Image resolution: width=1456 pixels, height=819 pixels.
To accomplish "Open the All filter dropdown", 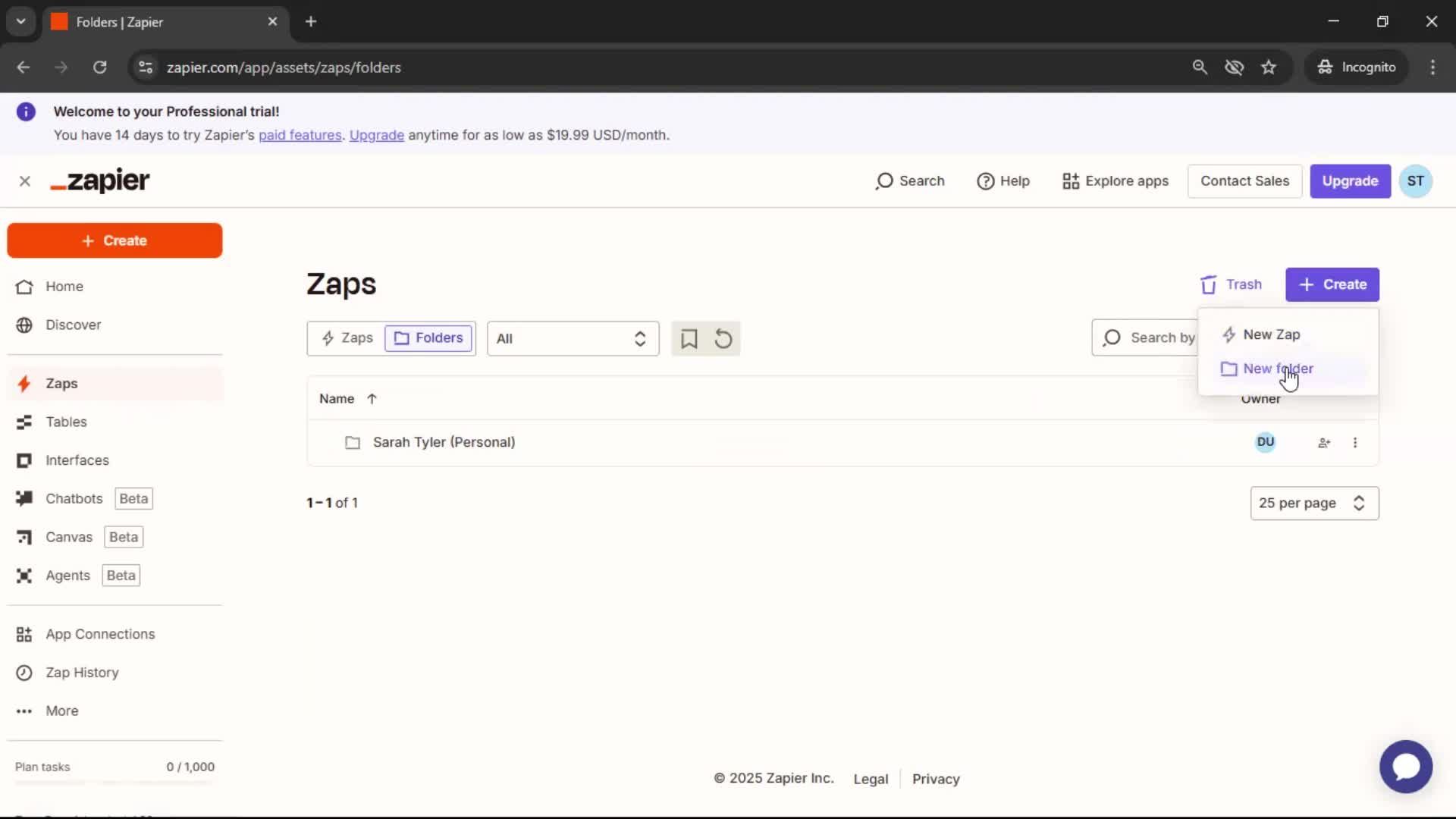I will pos(573,339).
